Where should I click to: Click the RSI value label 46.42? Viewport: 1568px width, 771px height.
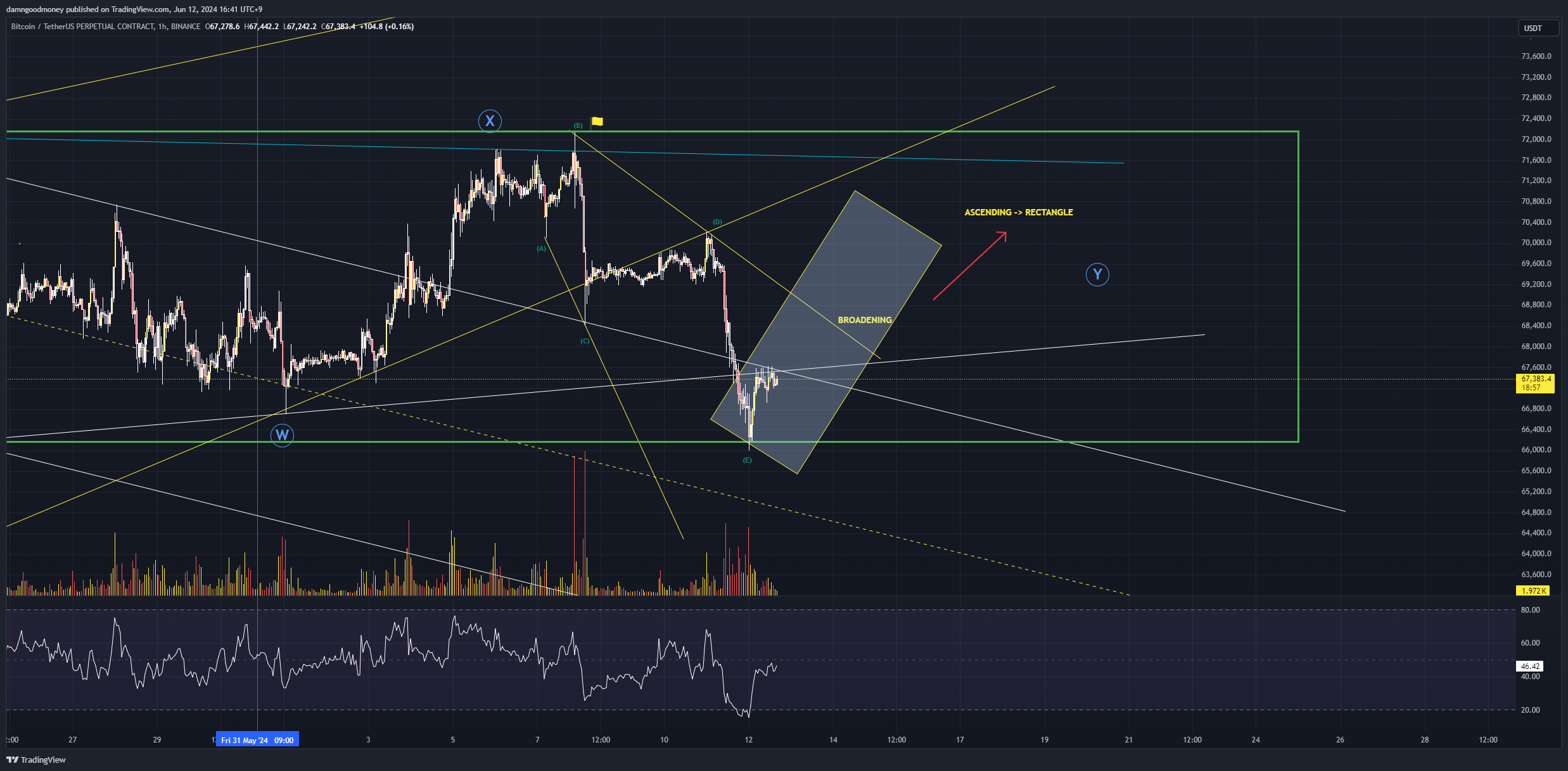pyautogui.click(x=1530, y=666)
